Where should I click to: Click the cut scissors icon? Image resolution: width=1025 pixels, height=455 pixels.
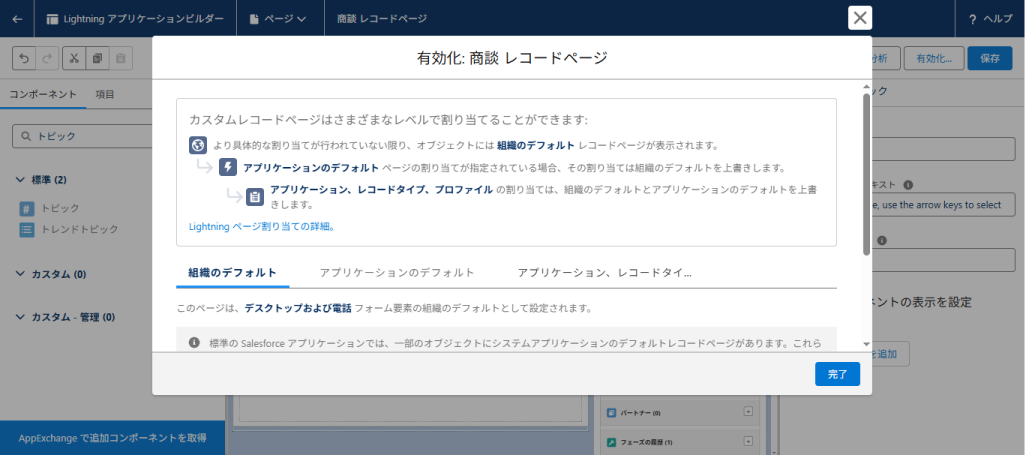pyautogui.click(x=74, y=58)
